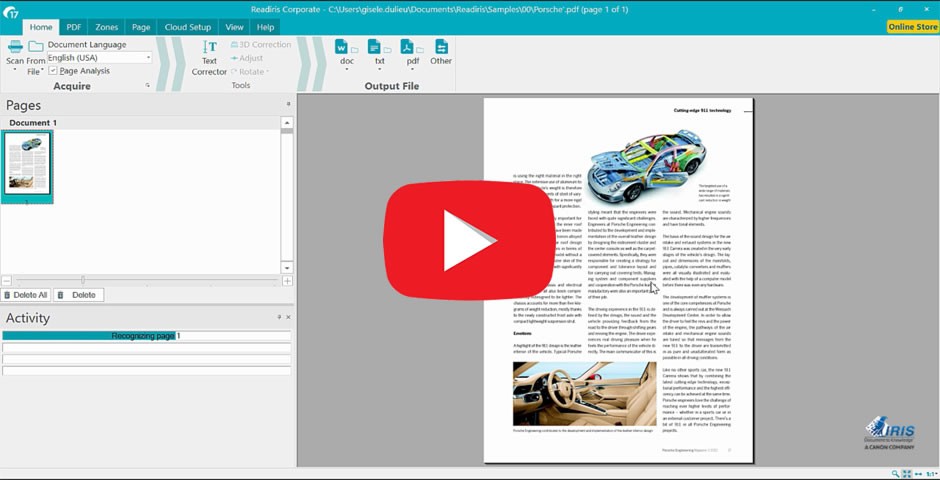Switch to the Help tab

265,27
